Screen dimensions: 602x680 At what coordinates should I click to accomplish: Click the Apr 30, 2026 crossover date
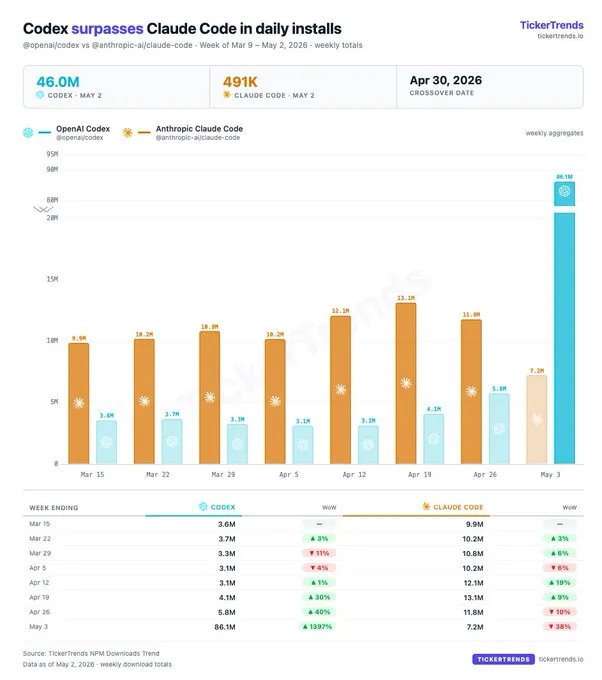pos(445,80)
